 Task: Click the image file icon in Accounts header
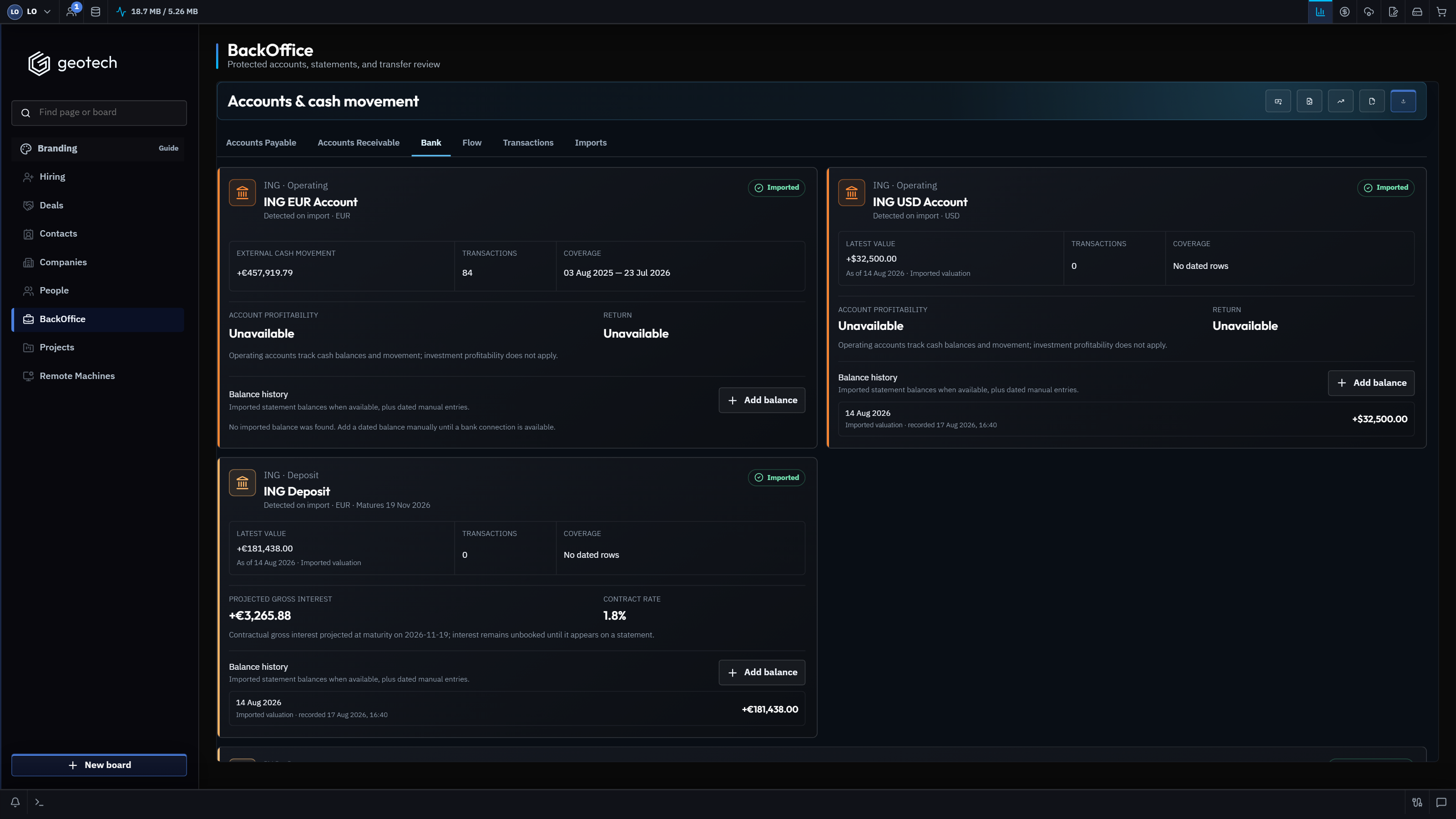click(1309, 101)
